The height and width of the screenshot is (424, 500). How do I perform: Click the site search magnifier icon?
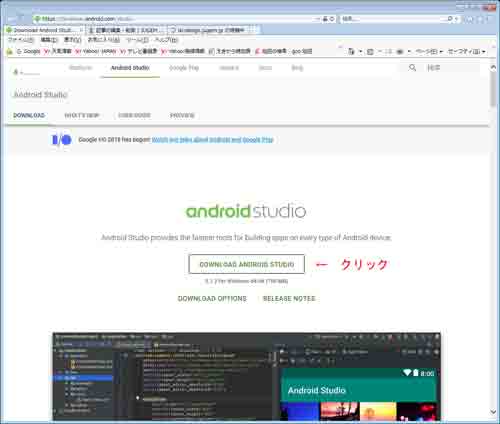pyautogui.click(x=412, y=68)
